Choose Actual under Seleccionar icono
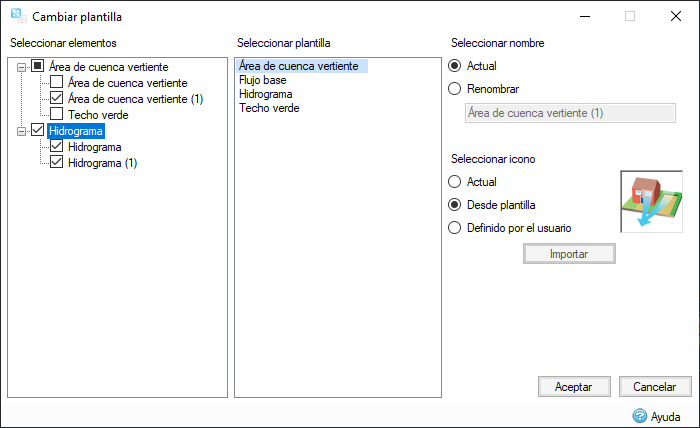This screenshot has height=428, width=700. coord(455,182)
